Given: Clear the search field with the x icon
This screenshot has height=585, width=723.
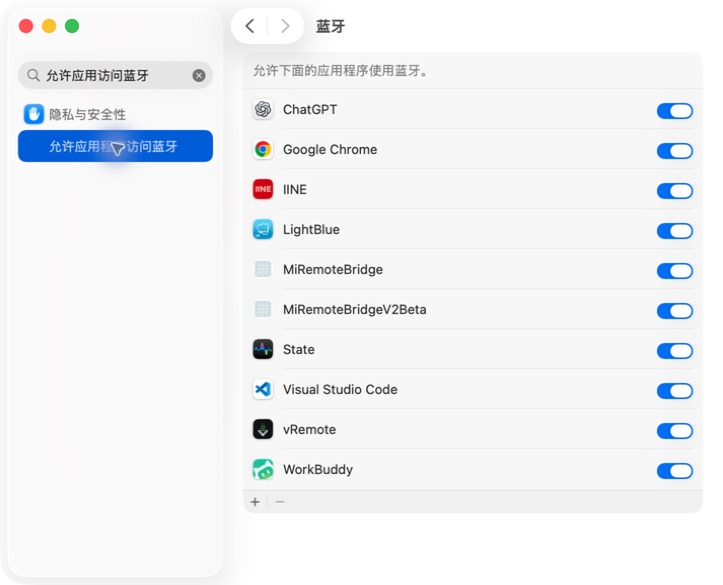Looking at the screenshot, I should 199,75.
